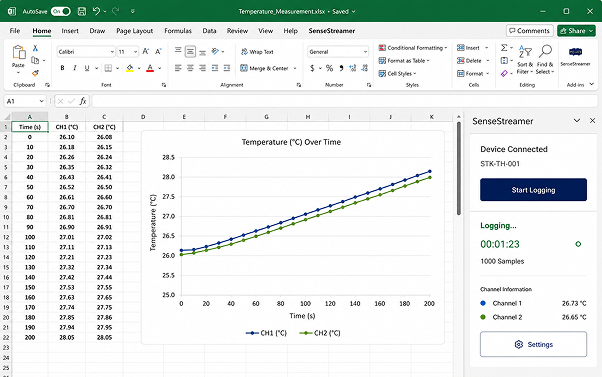Click the Share button
This screenshot has height=377, width=602.
click(576, 31)
